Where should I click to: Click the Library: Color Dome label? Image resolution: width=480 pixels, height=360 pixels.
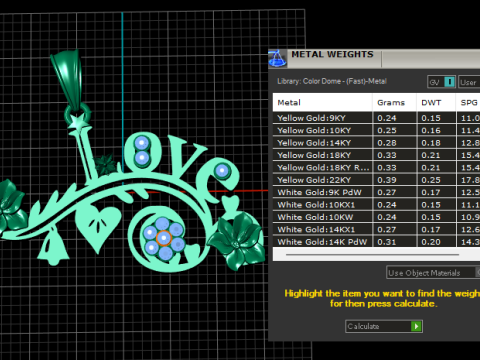click(332, 81)
